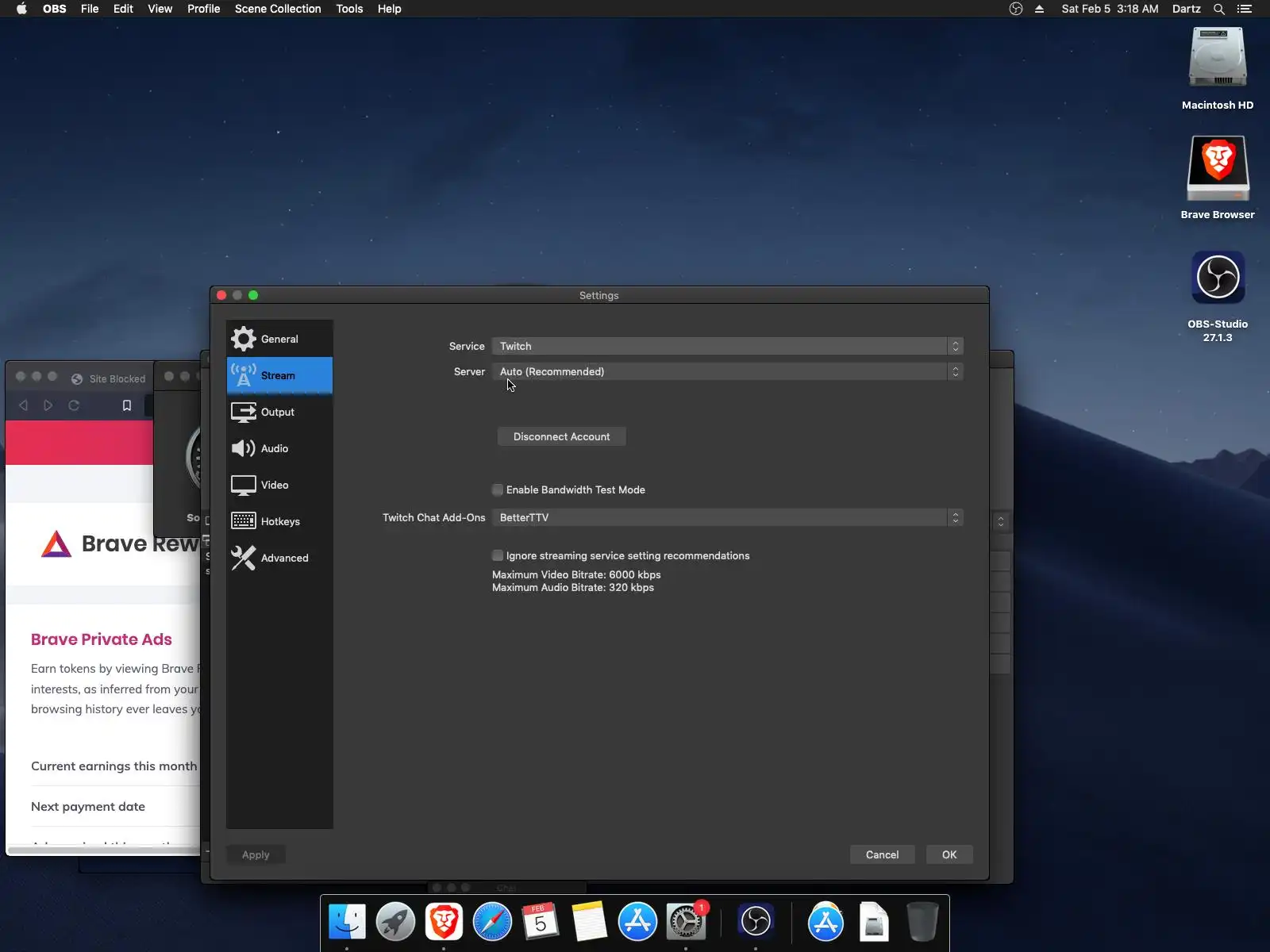Click the Apple menu logo
Viewport: 1270px width, 952px height.
tap(21, 9)
